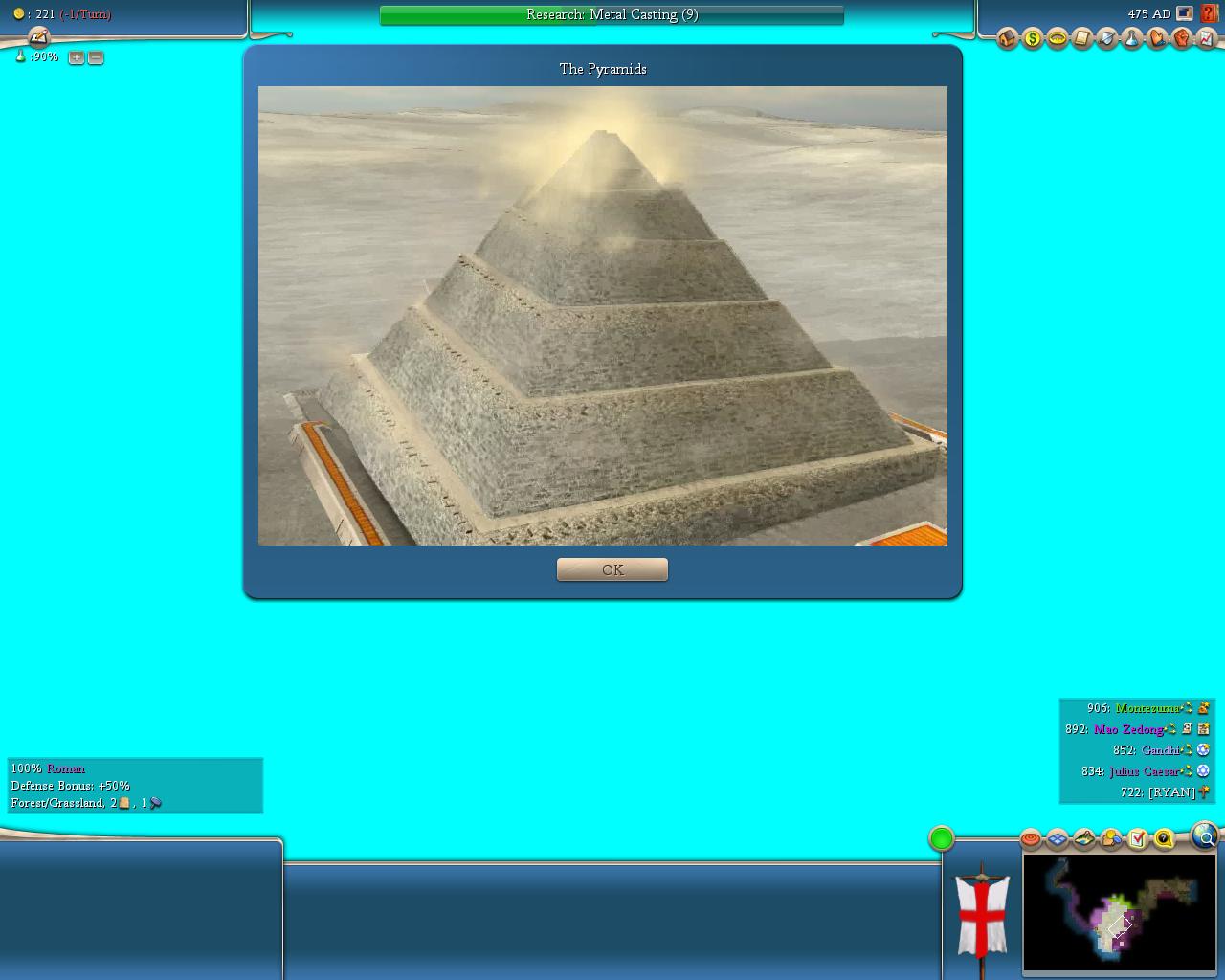Toggle the Yield display icon
Screen dimensions: 1225x980
pos(1111,838)
